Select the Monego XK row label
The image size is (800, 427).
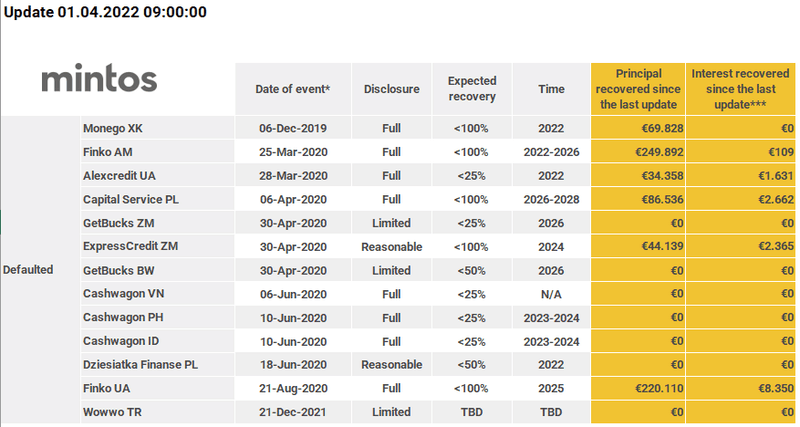coord(114,129)
